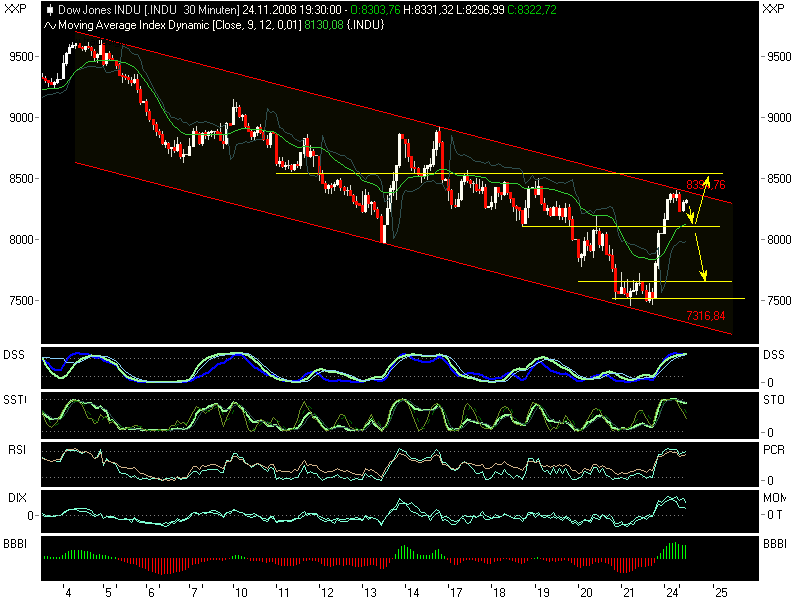Click date label '5 on time axis

coord(108,592)
